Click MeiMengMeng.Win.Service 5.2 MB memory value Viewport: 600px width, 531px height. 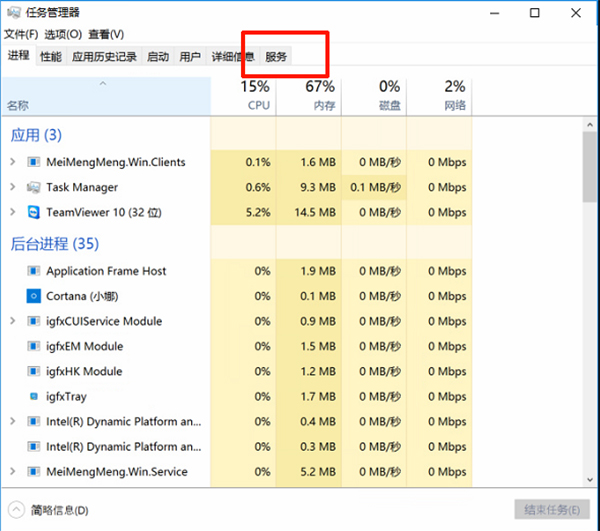[x=318, y=472]
